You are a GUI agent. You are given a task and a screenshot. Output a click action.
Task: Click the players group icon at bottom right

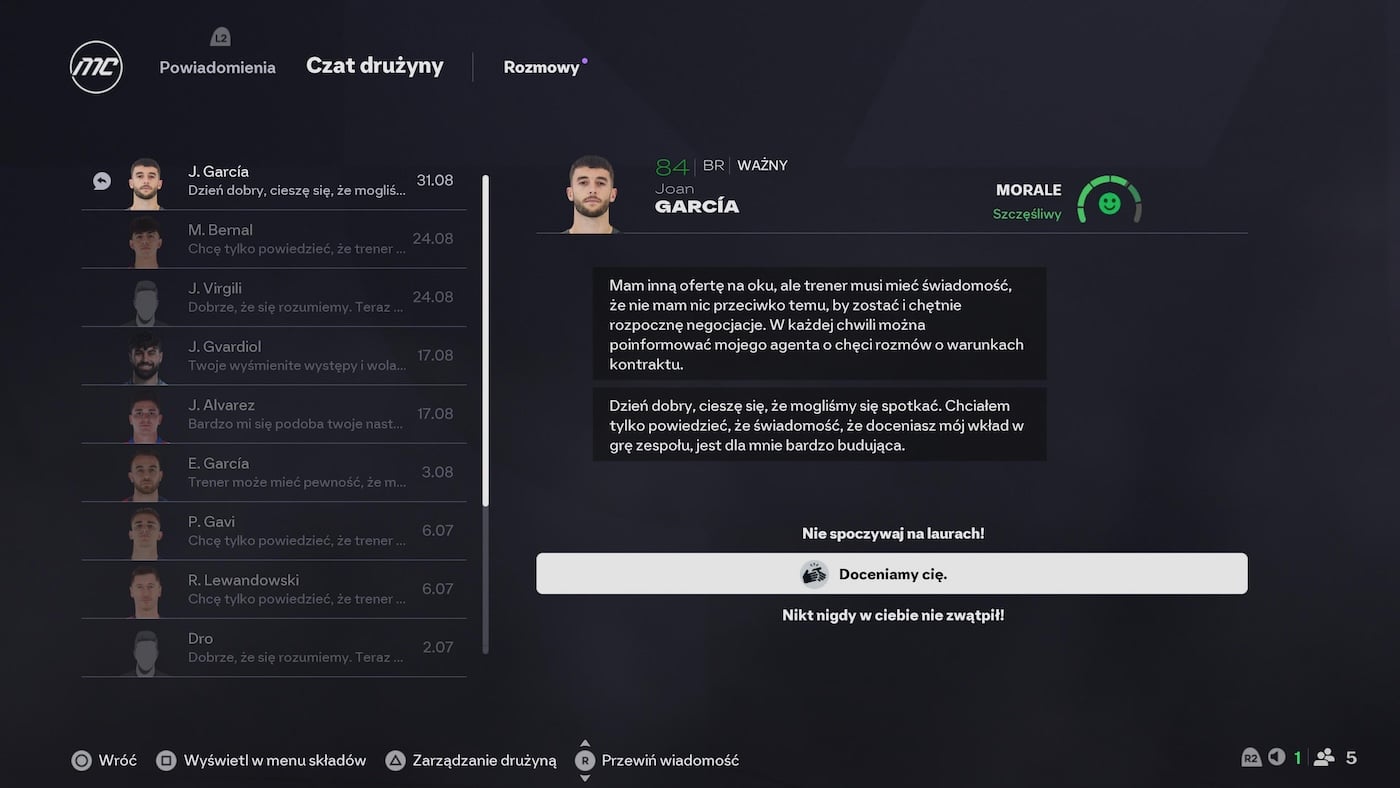[1324, 757]
